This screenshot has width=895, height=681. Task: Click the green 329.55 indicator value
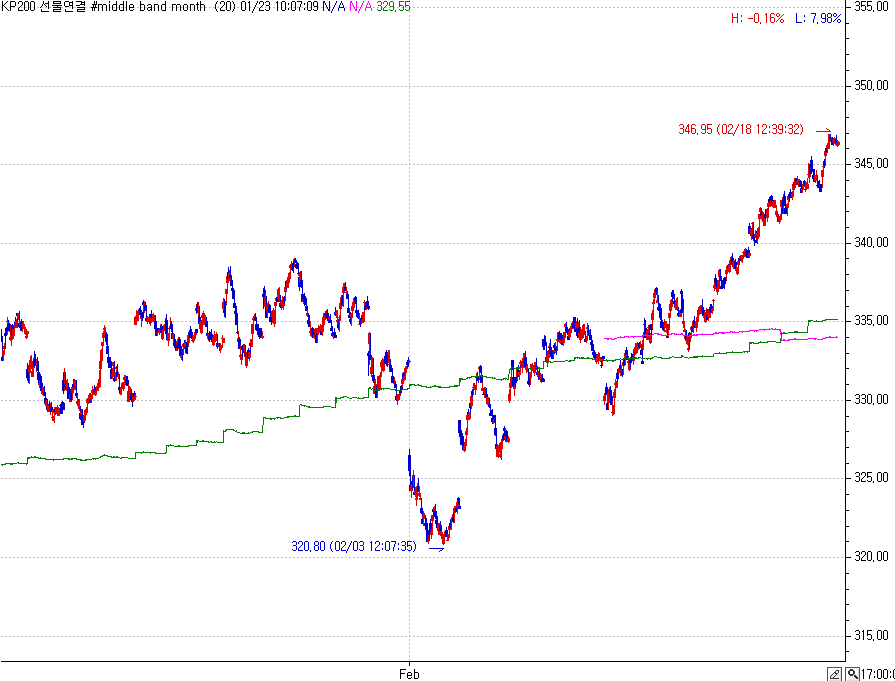pyautogui.click(x=393, y=7)
